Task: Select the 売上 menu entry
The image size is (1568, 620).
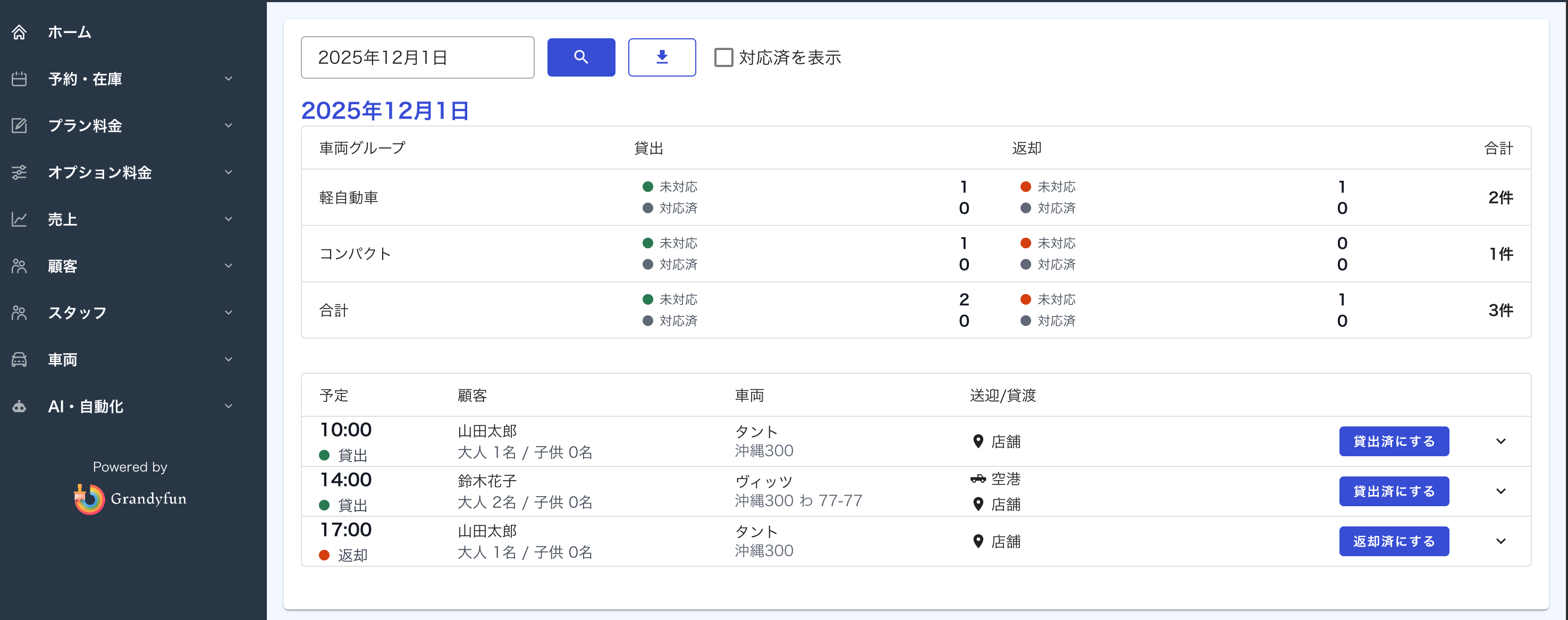Action: point(63,219)
